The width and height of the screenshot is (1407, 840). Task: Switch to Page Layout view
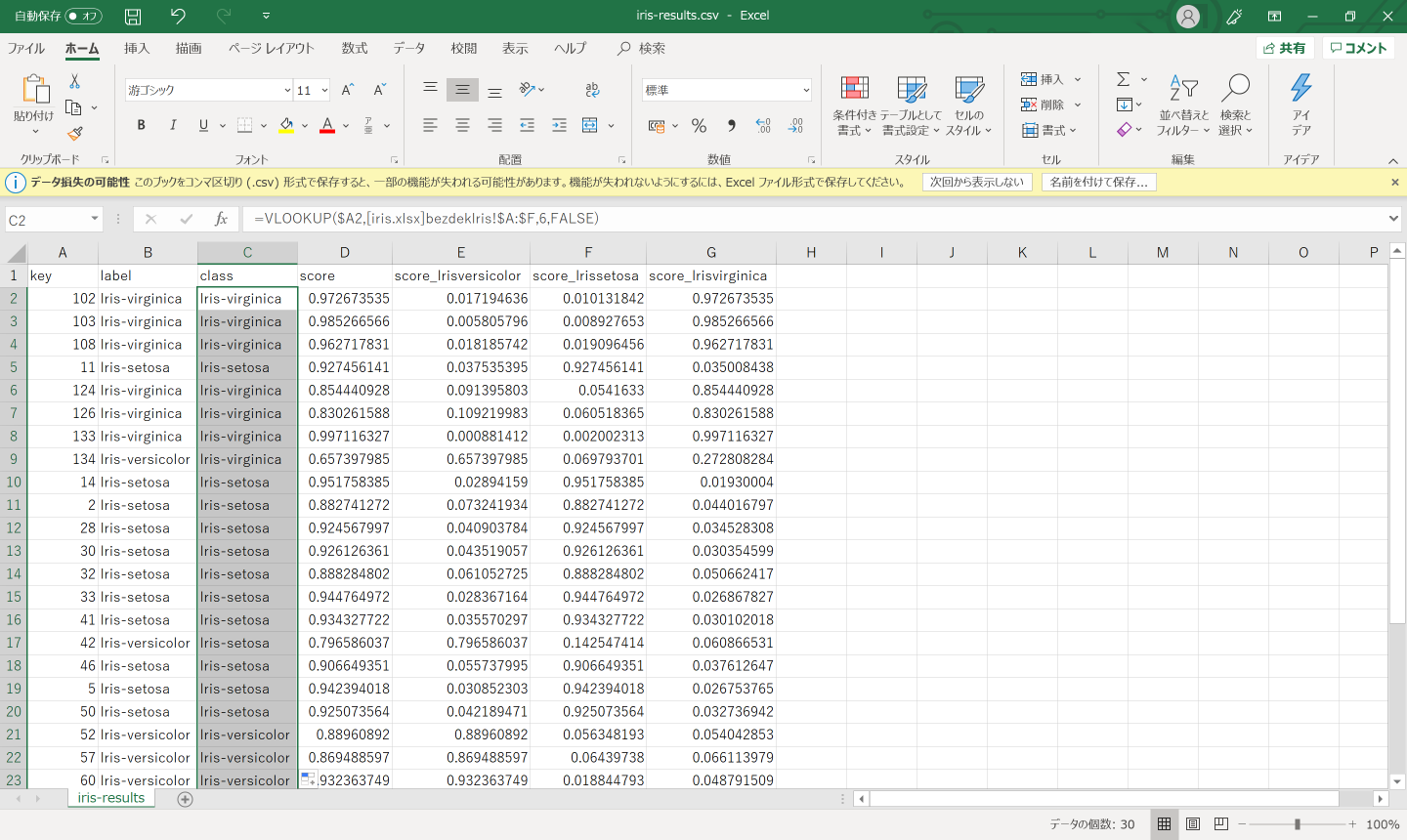point(1192,824)
